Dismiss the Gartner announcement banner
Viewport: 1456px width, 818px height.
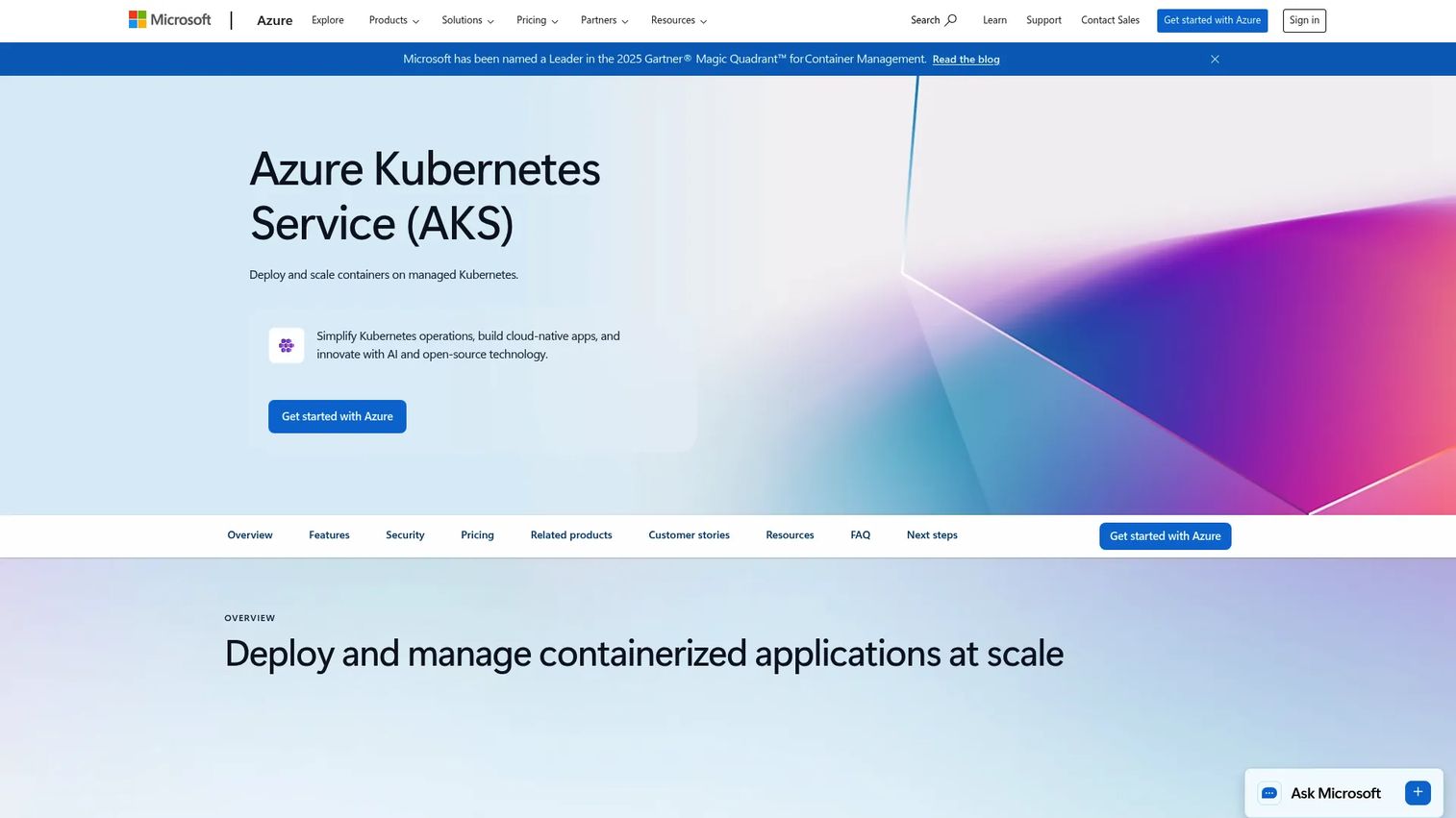point(1215,60)
